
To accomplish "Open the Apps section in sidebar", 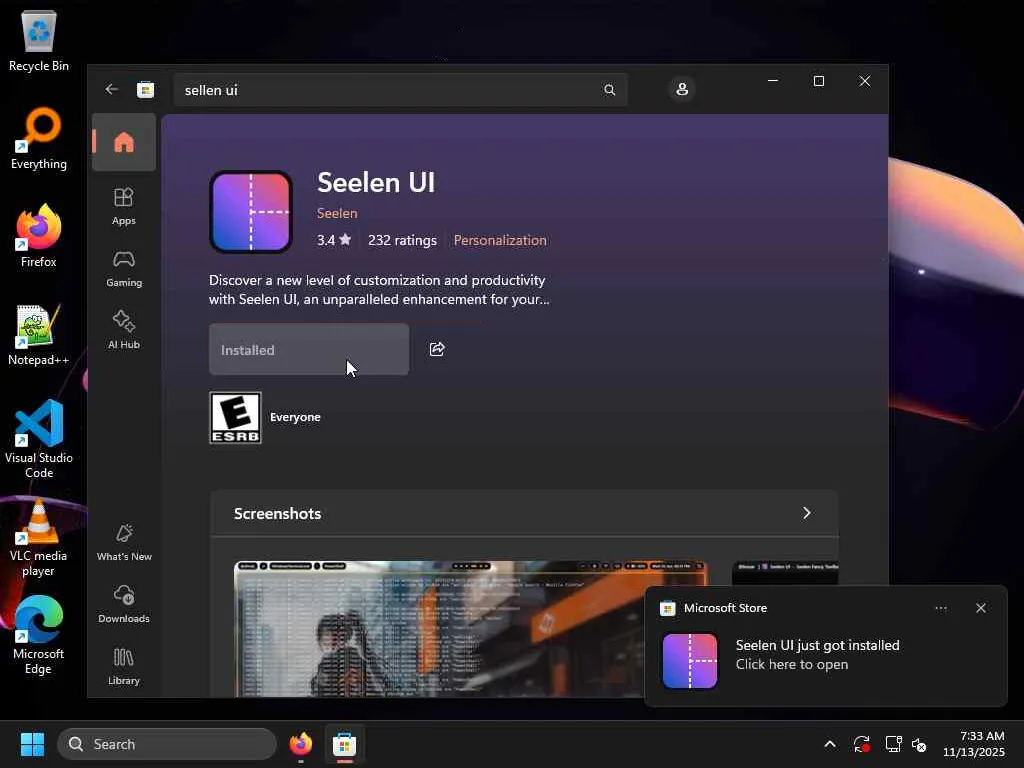I will (x=124, y=206).
